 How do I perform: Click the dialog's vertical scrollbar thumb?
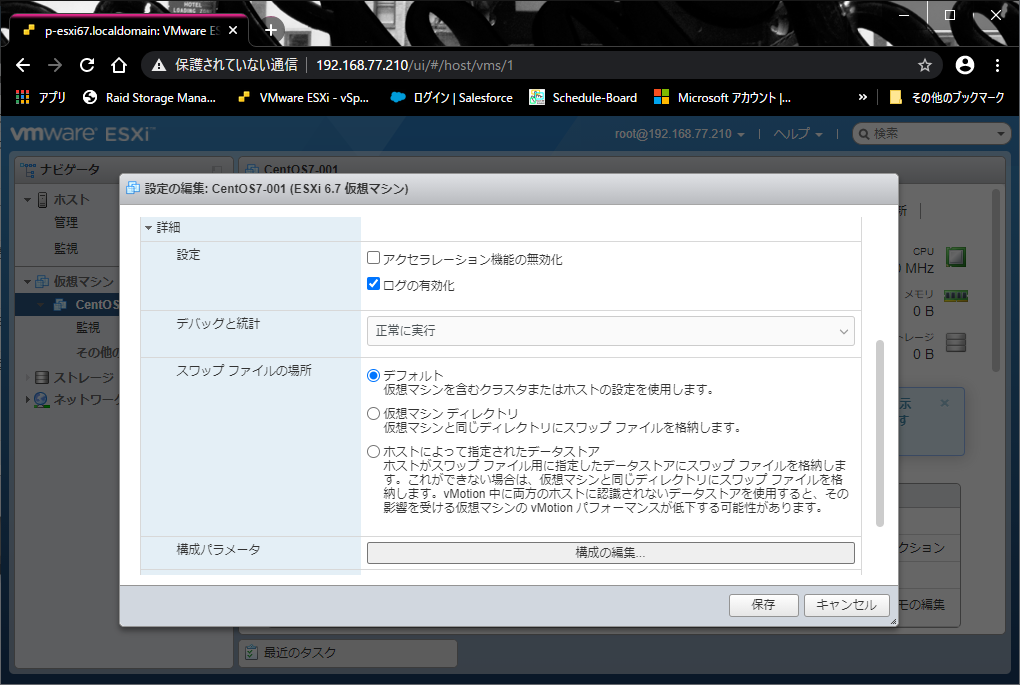click(x=879, y=433)
